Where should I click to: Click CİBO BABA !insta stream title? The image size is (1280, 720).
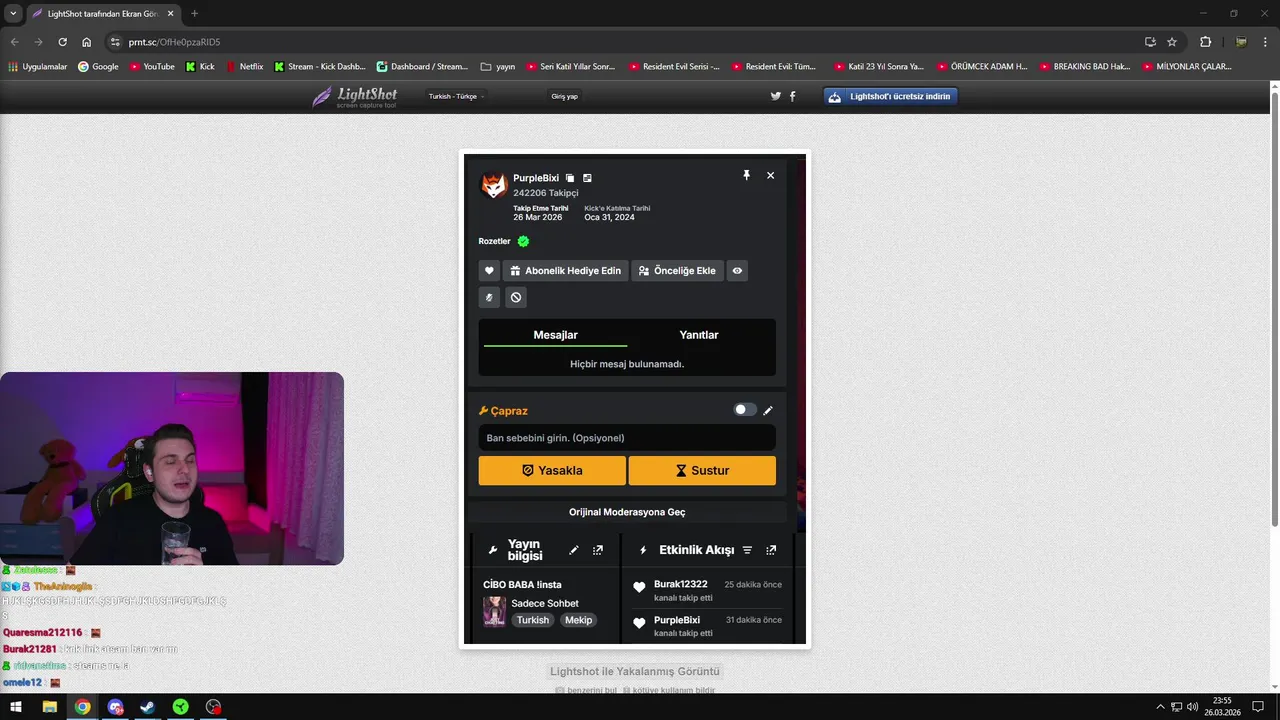pyautogui.click(x=522, y=585)
